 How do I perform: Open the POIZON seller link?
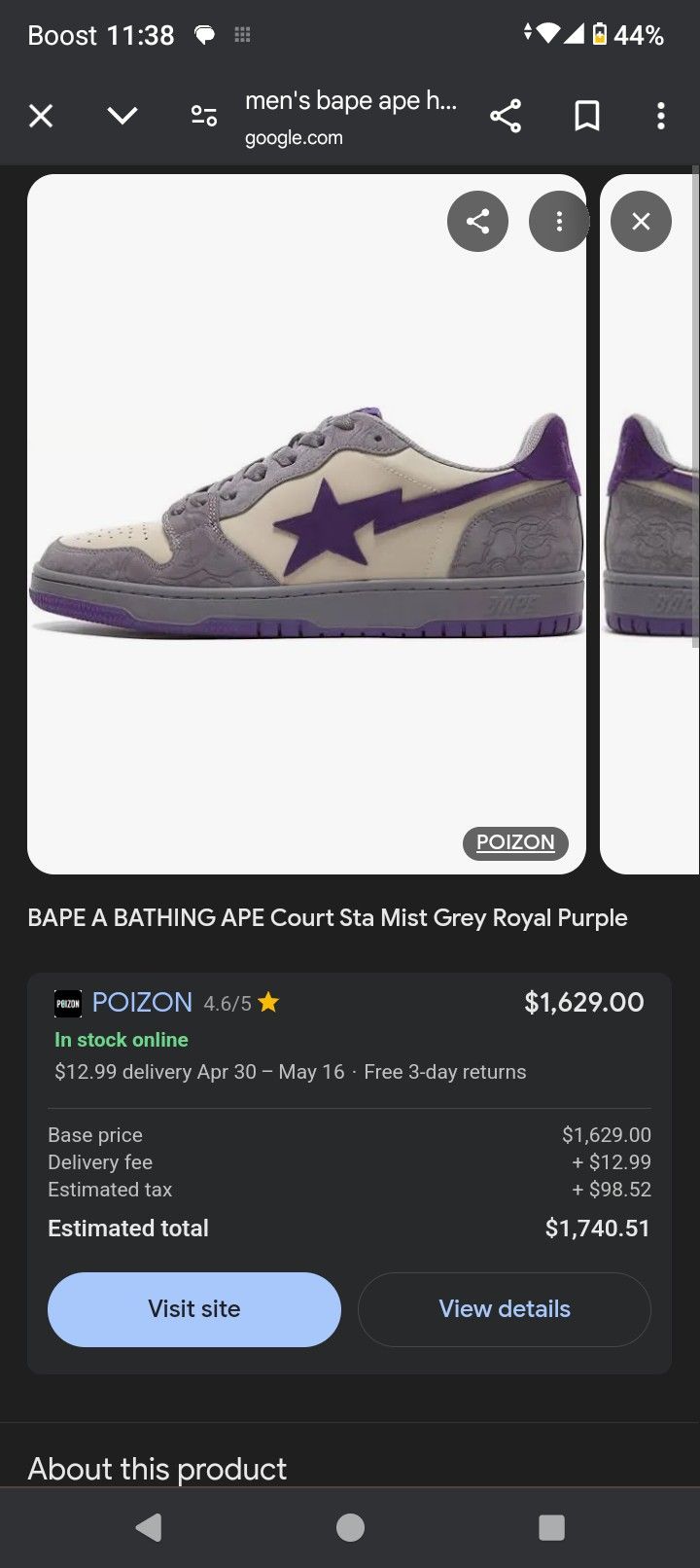[142, 1003]
